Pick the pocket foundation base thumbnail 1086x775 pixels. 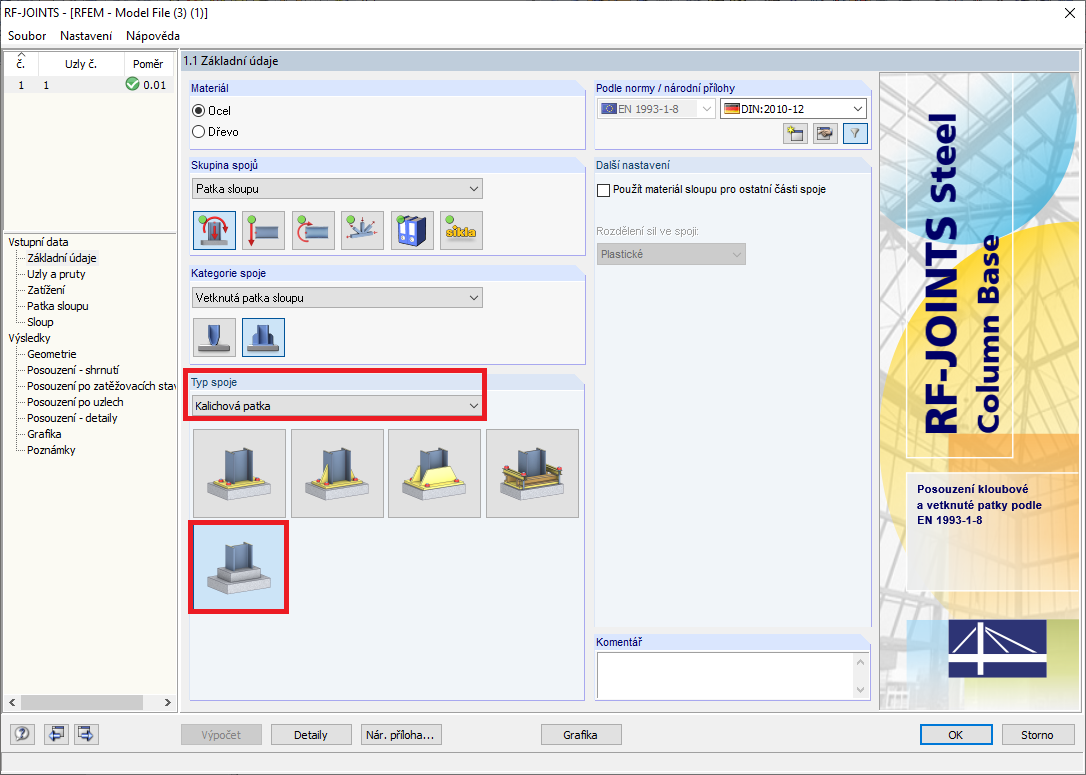click(x=239, y=567)
